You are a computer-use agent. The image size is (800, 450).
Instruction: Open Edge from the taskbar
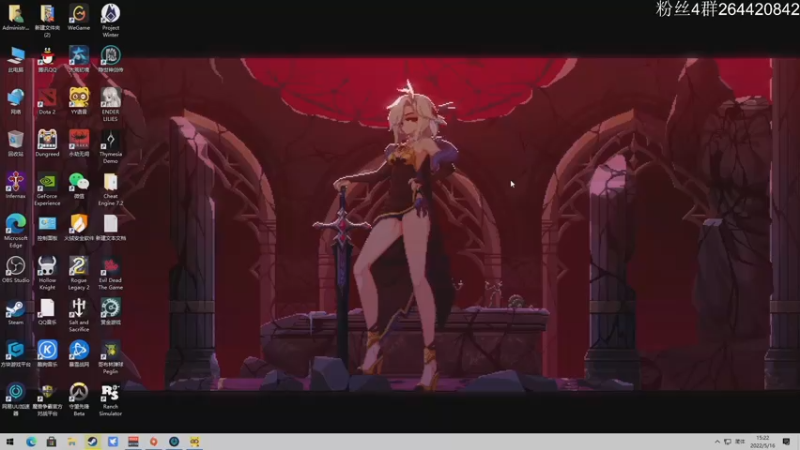tap(31, 442)
